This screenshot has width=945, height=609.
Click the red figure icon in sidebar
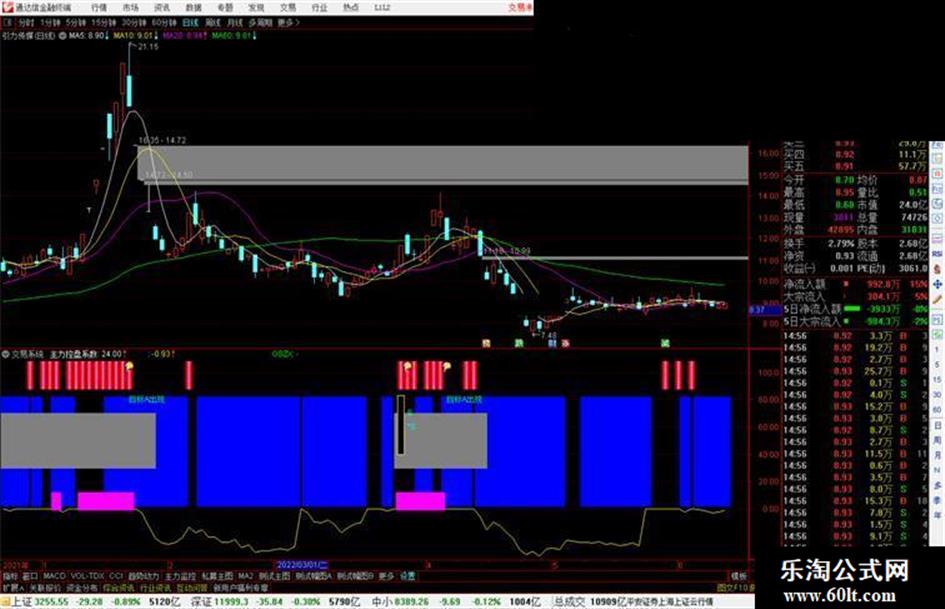click(x=937, y=268)
